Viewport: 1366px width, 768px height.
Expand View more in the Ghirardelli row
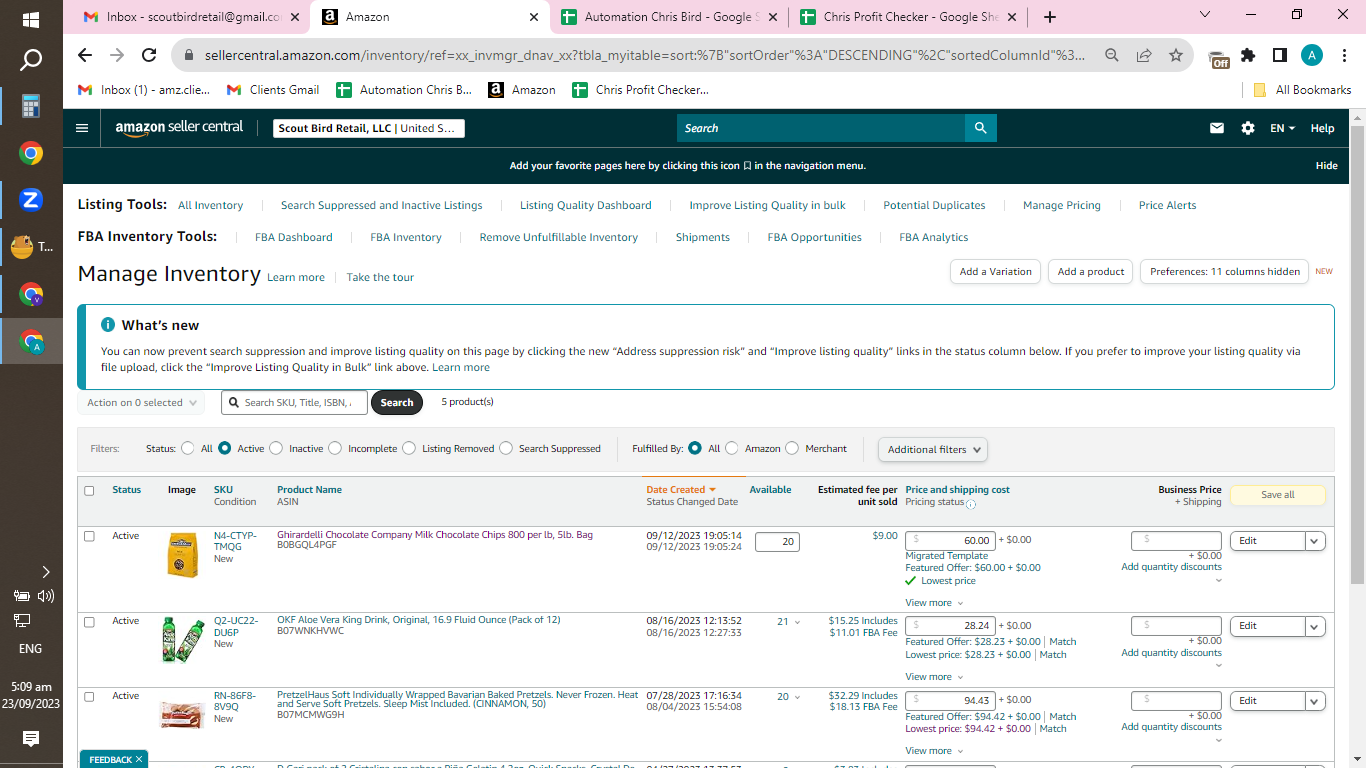pyautogui.click(x=934, y=603)
